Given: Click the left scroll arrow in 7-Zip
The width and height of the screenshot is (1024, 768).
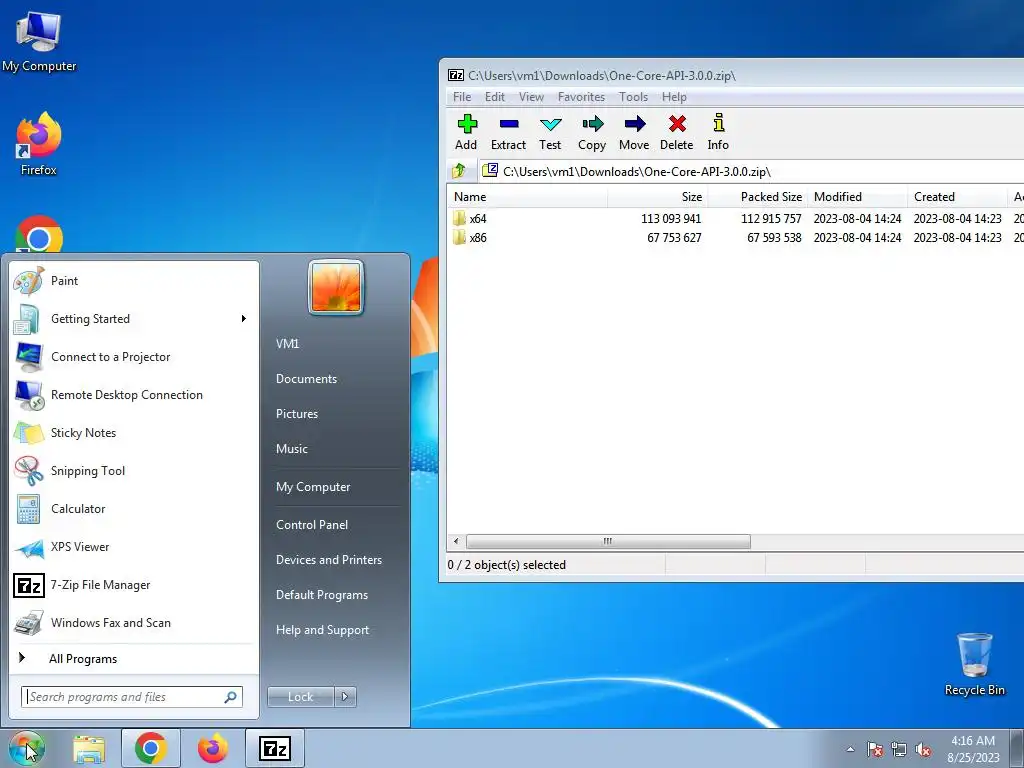Looking at the screenshot, I should point(456,541).
